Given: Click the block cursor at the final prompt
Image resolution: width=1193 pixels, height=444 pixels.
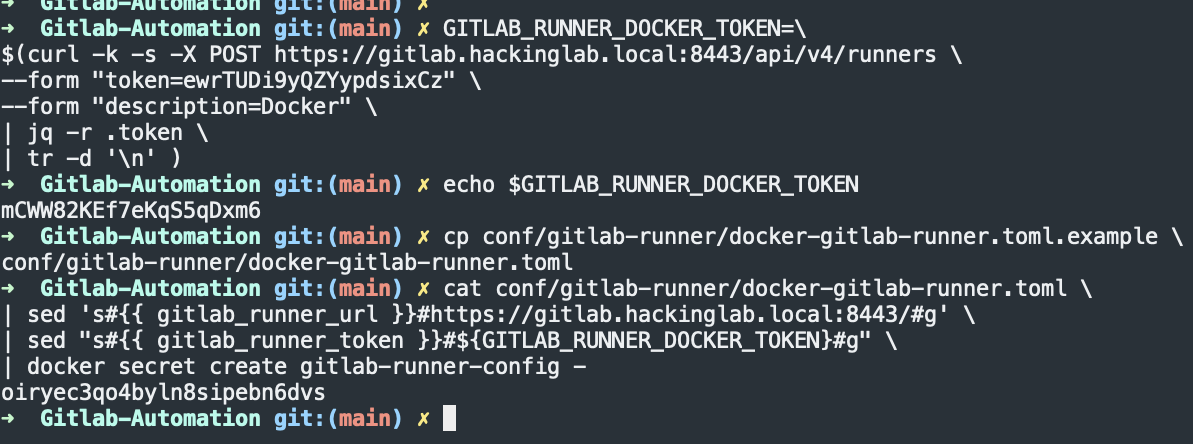Looking at the screenshot, I should pyautogui.click(x=449, y=418).
